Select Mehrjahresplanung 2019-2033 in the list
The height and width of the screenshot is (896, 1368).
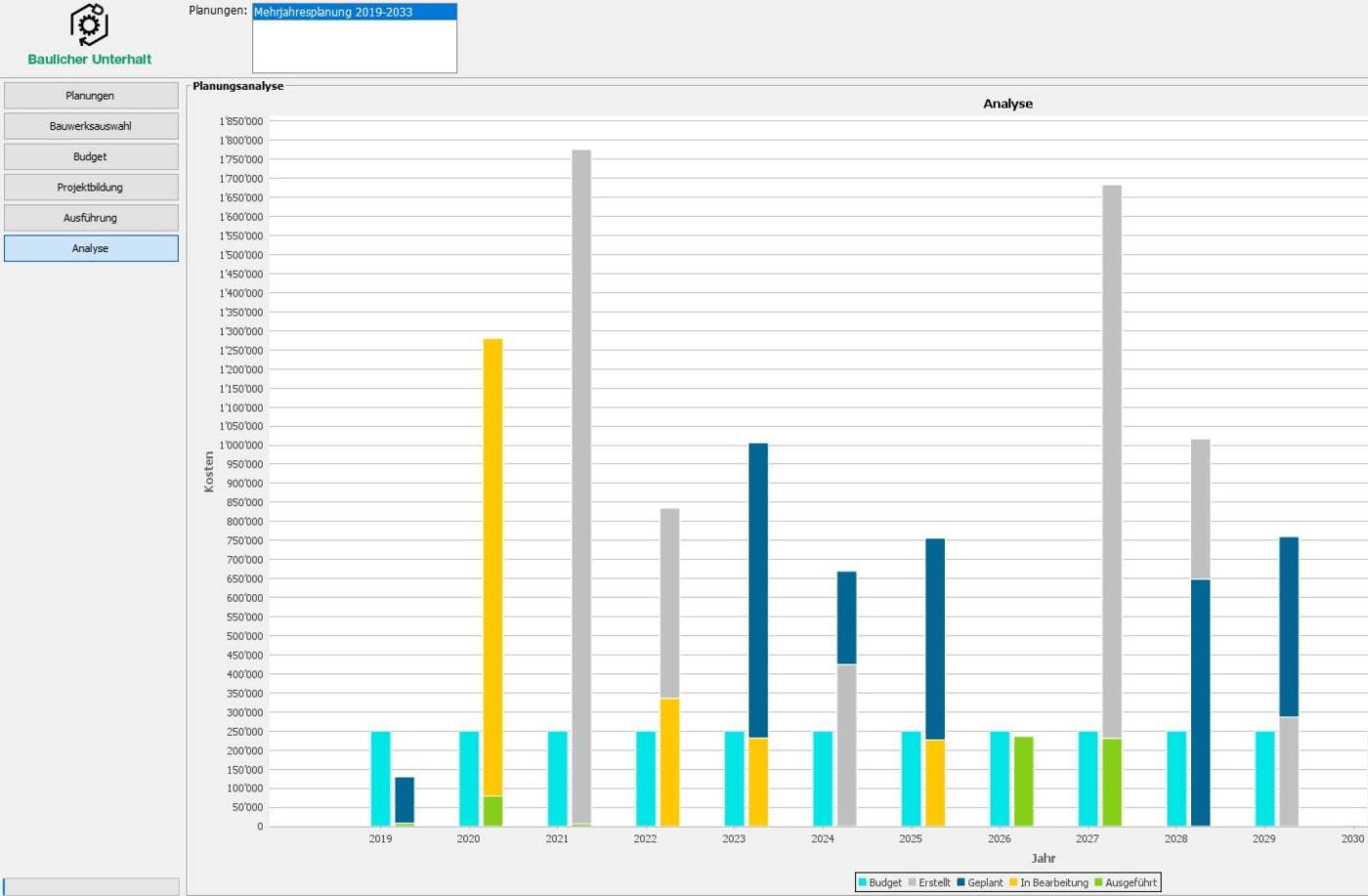pos(354,12)
